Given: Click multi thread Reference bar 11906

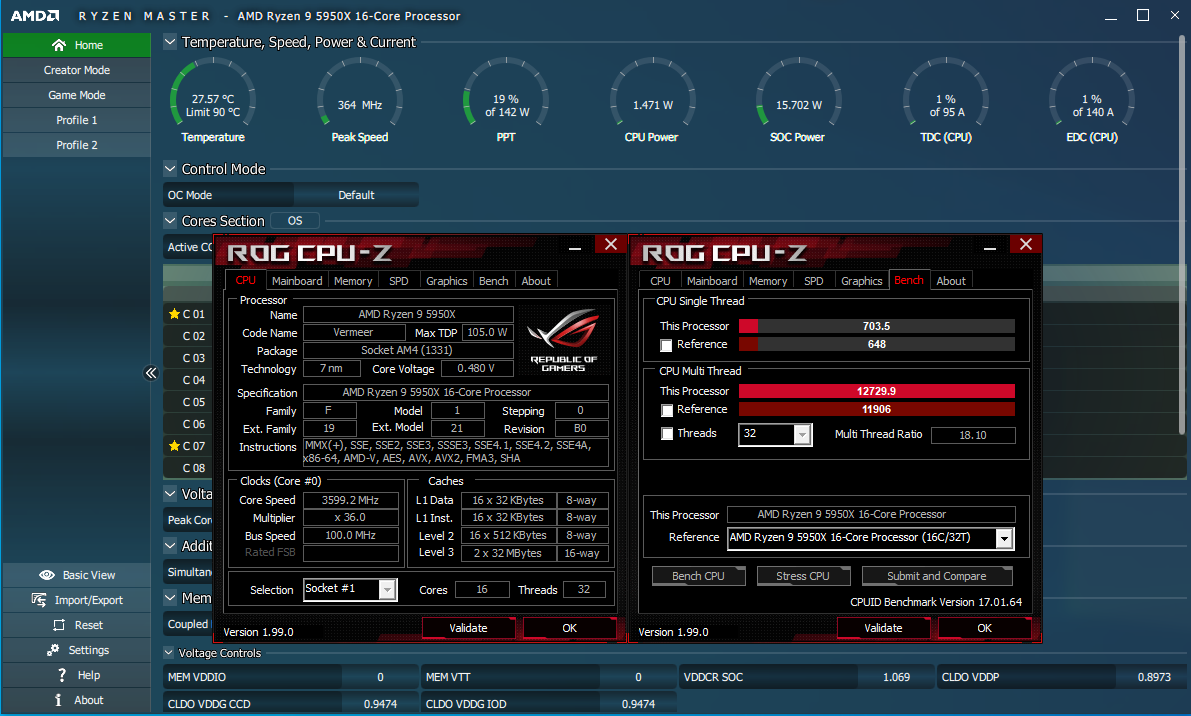Looking at the screenshot, I should pos(877,409).
